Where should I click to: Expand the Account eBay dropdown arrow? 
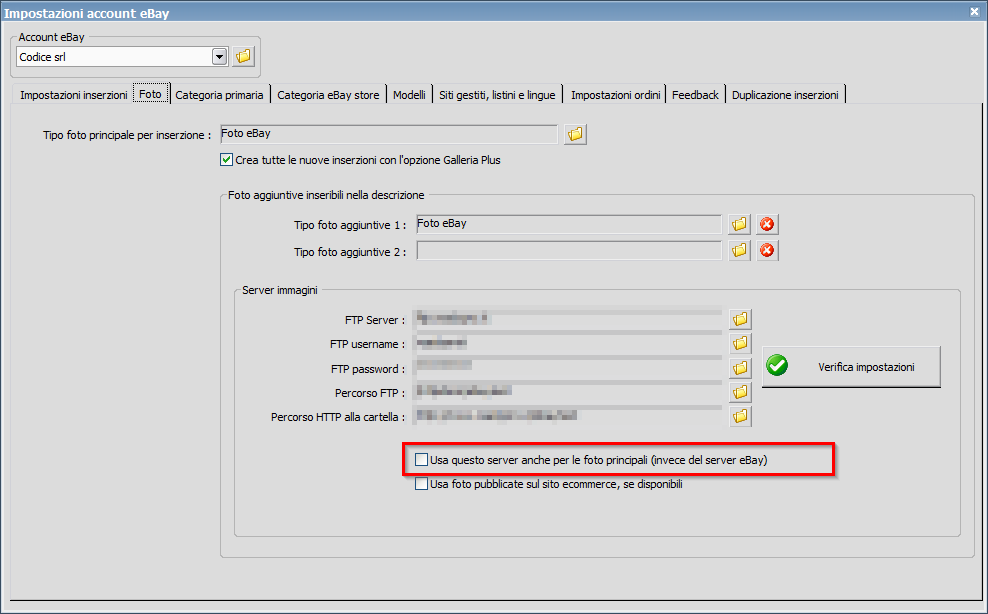219,57
